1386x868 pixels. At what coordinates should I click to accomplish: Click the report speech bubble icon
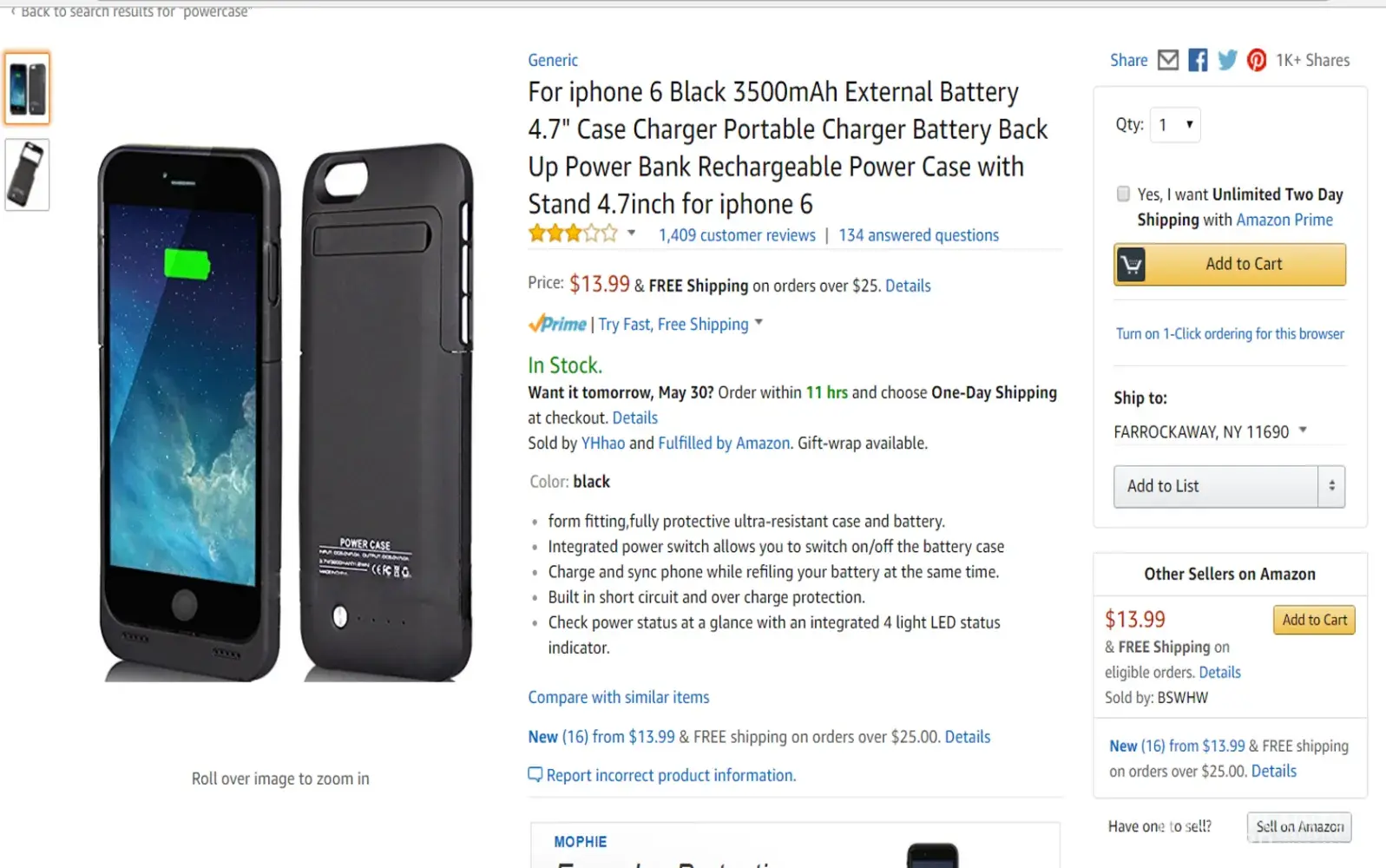[535, 774]
